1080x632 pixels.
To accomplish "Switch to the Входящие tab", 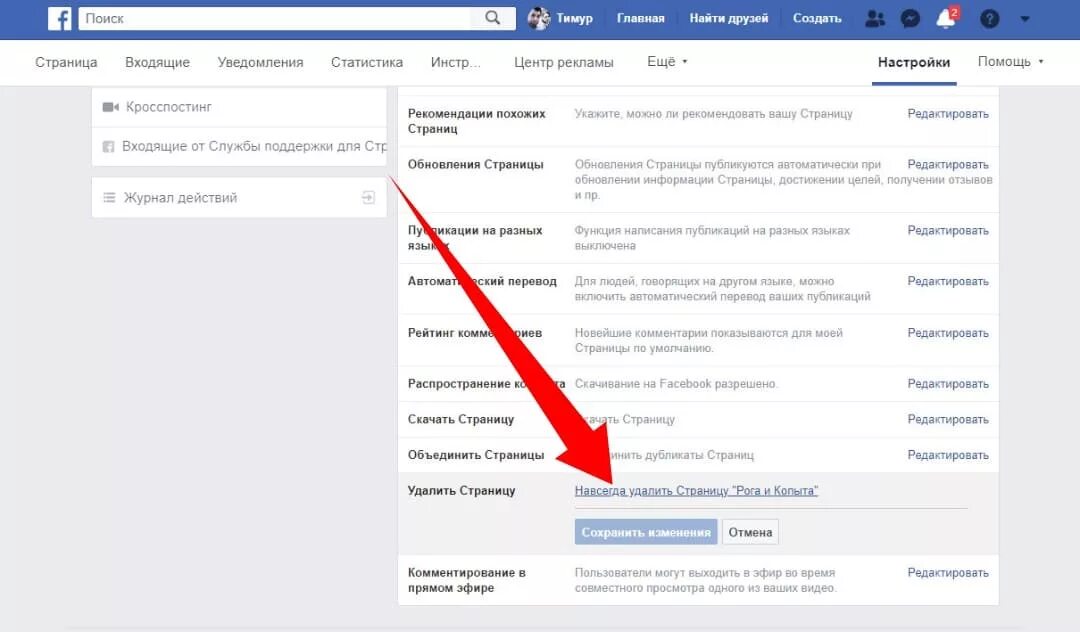I will 157,62.
